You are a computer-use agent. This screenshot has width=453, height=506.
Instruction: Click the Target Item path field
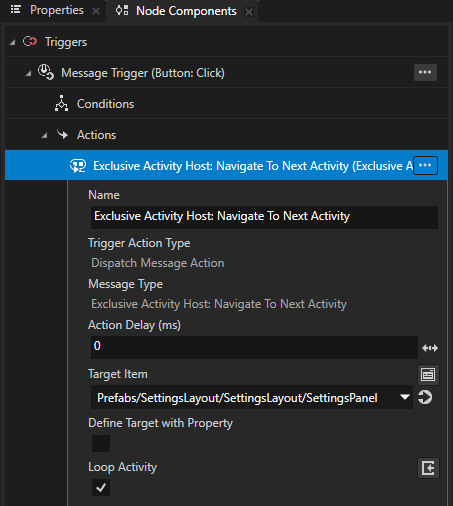(252, 397)
